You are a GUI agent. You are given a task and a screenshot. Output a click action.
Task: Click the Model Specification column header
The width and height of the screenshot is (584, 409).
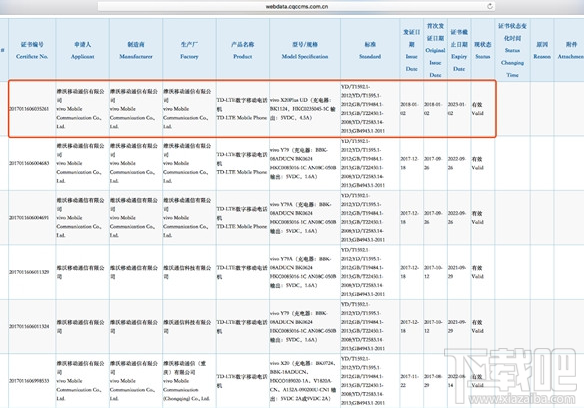point(305,50)
